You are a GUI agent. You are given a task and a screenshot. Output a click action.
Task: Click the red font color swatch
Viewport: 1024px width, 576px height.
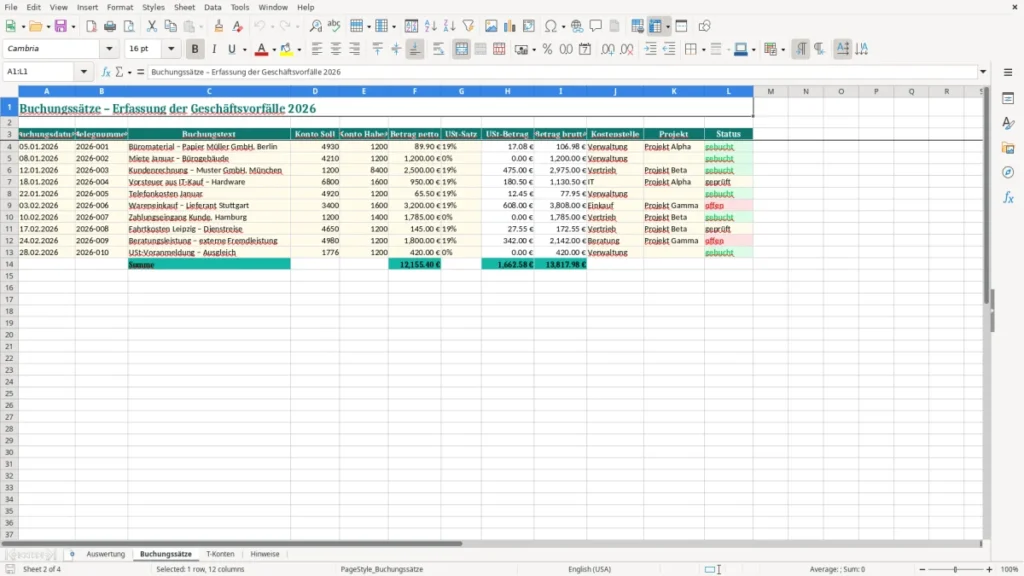[261, 49]
